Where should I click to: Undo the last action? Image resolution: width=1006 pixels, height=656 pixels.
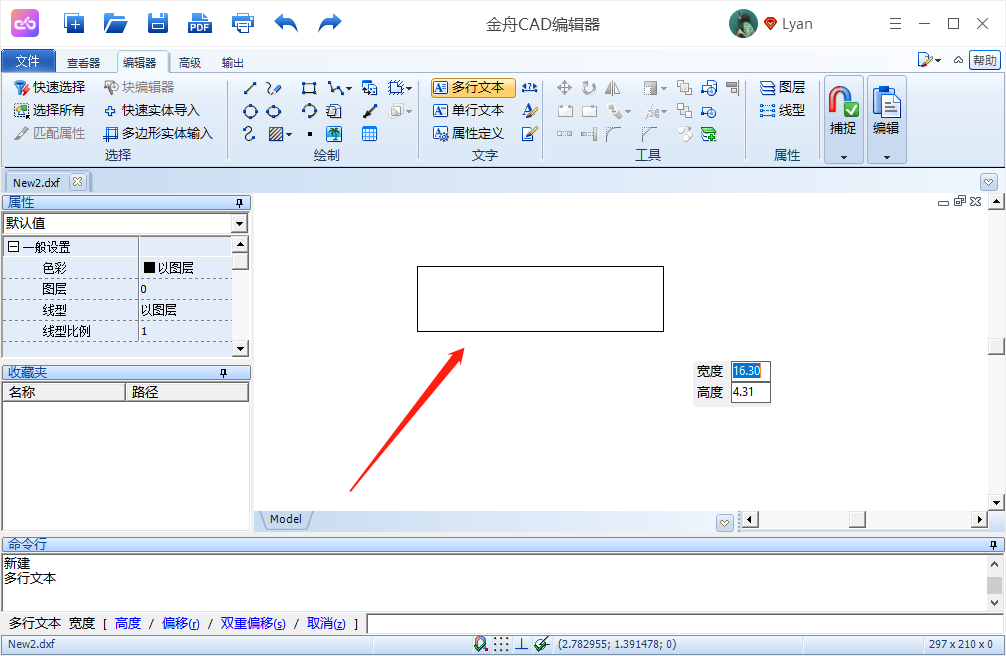(x=286, y=23)
